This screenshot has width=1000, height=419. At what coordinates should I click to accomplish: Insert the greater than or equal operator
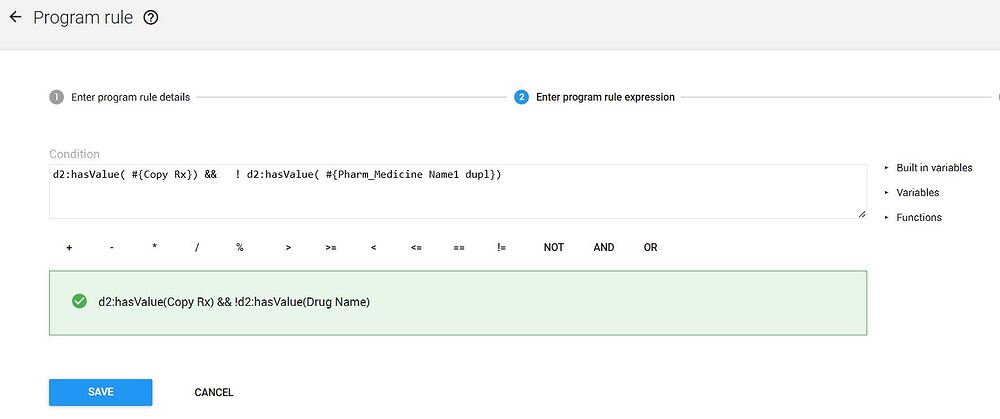[331, 248]
